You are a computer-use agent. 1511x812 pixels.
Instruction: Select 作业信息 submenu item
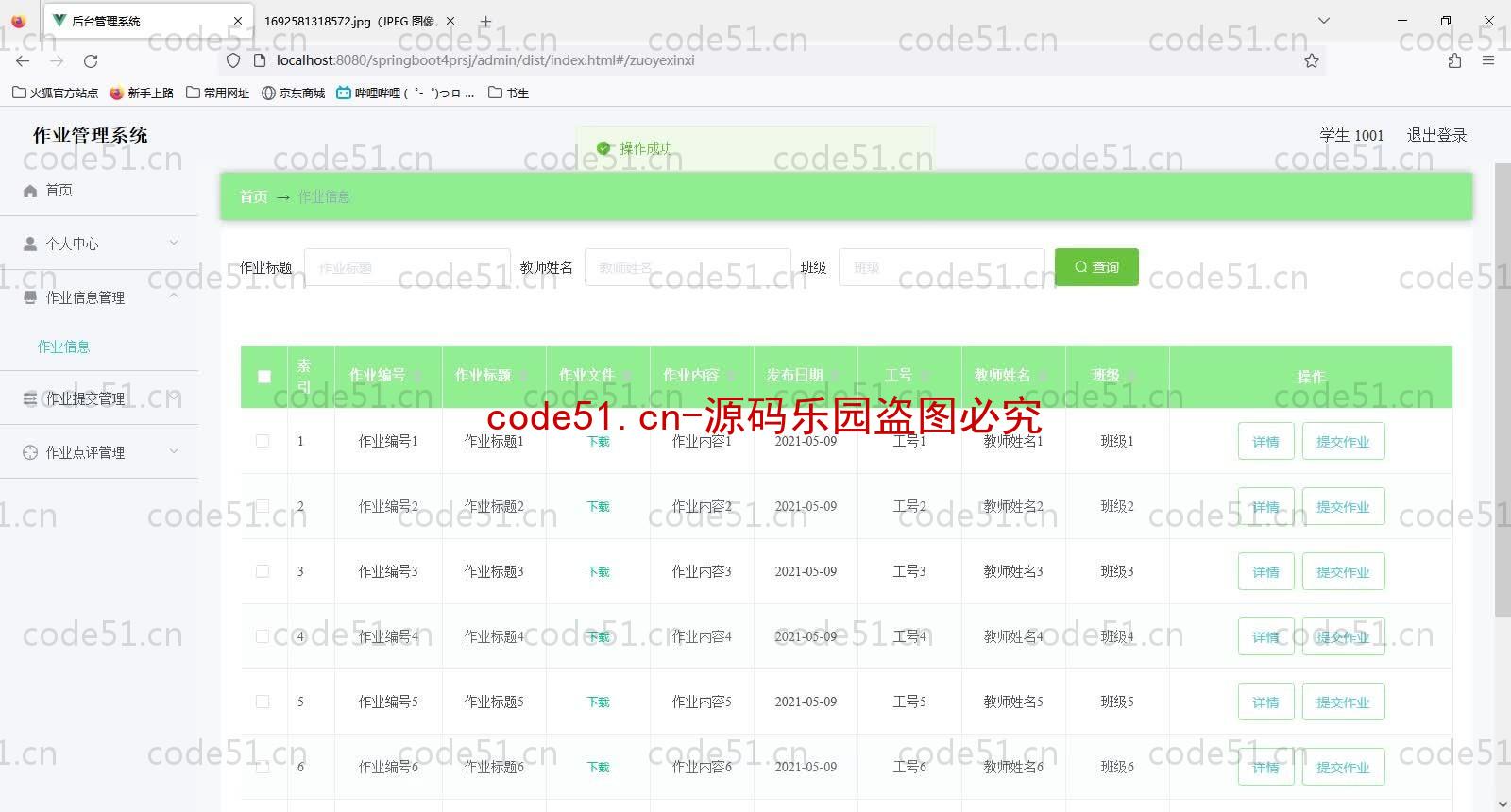tap(64, 347)
